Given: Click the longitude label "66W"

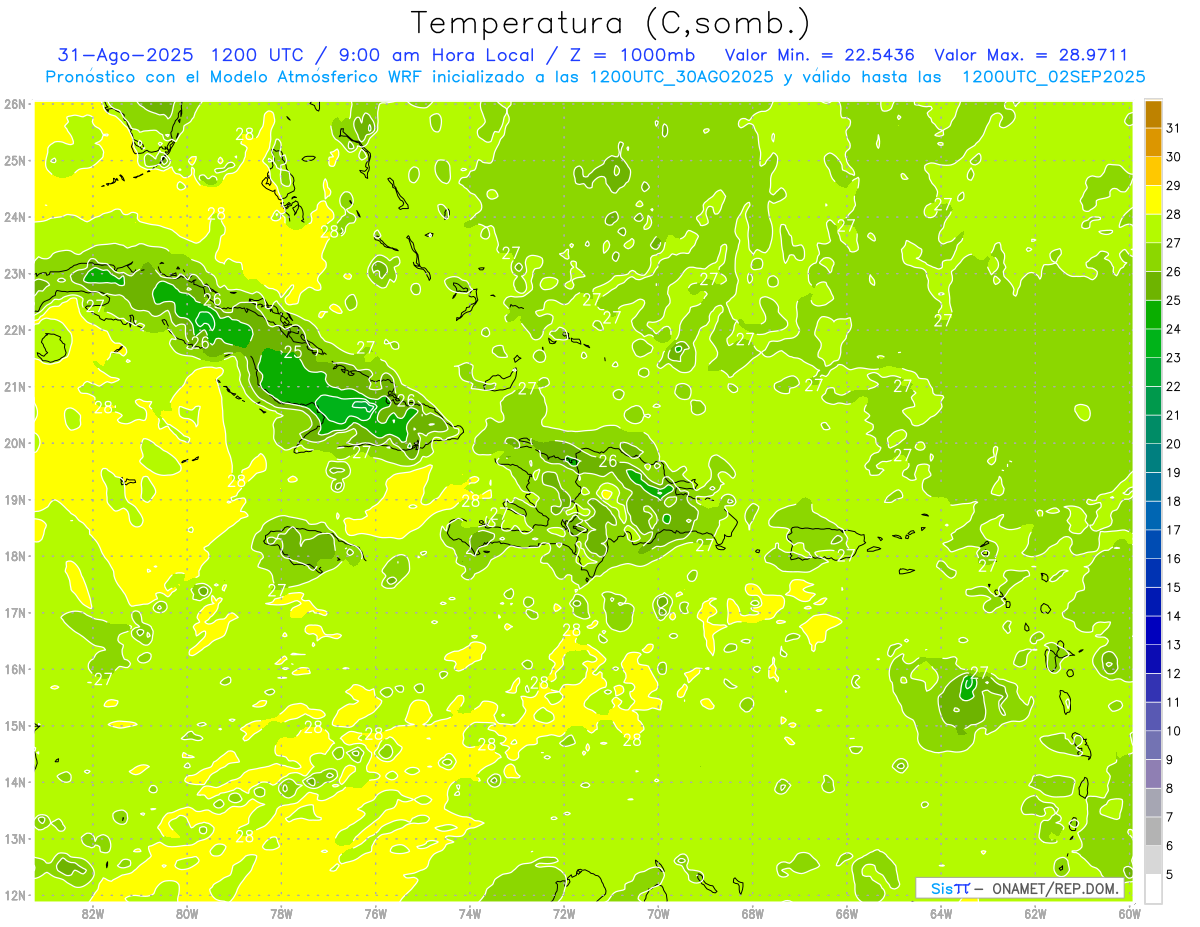Looking at the screenshot, I should click(x=847, y=913).
